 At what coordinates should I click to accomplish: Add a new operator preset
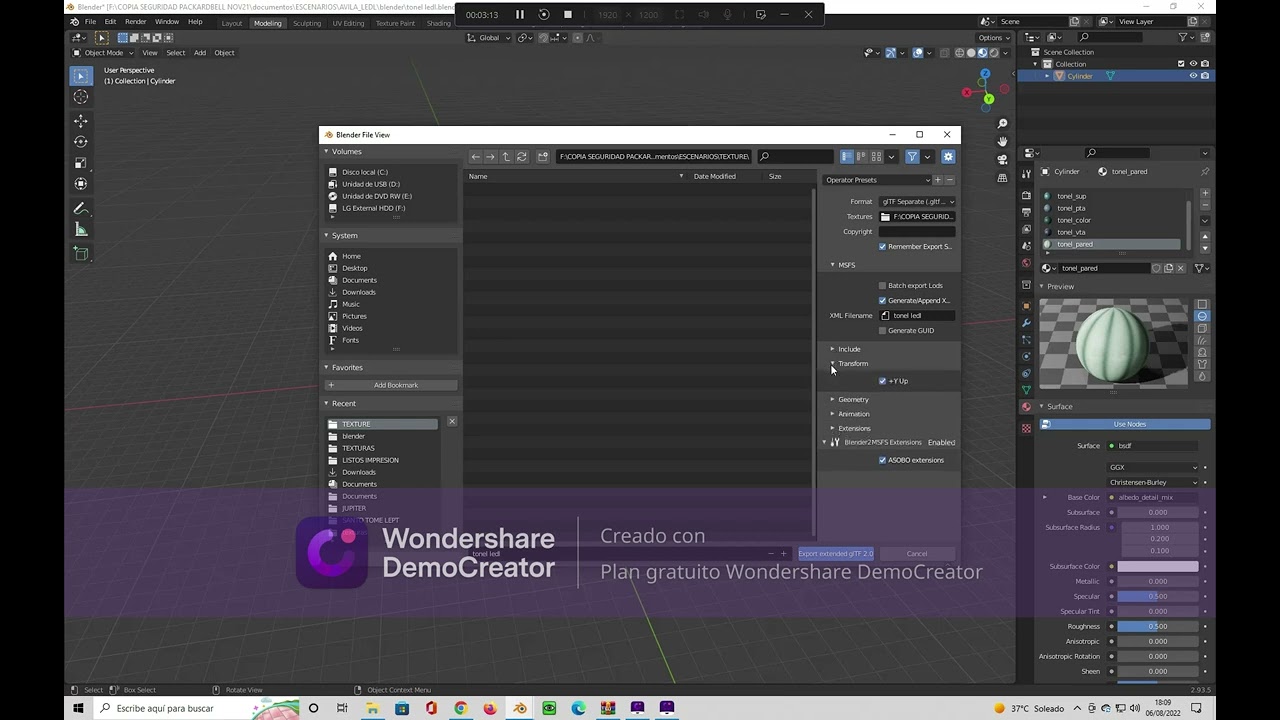(x=938, y=180)
